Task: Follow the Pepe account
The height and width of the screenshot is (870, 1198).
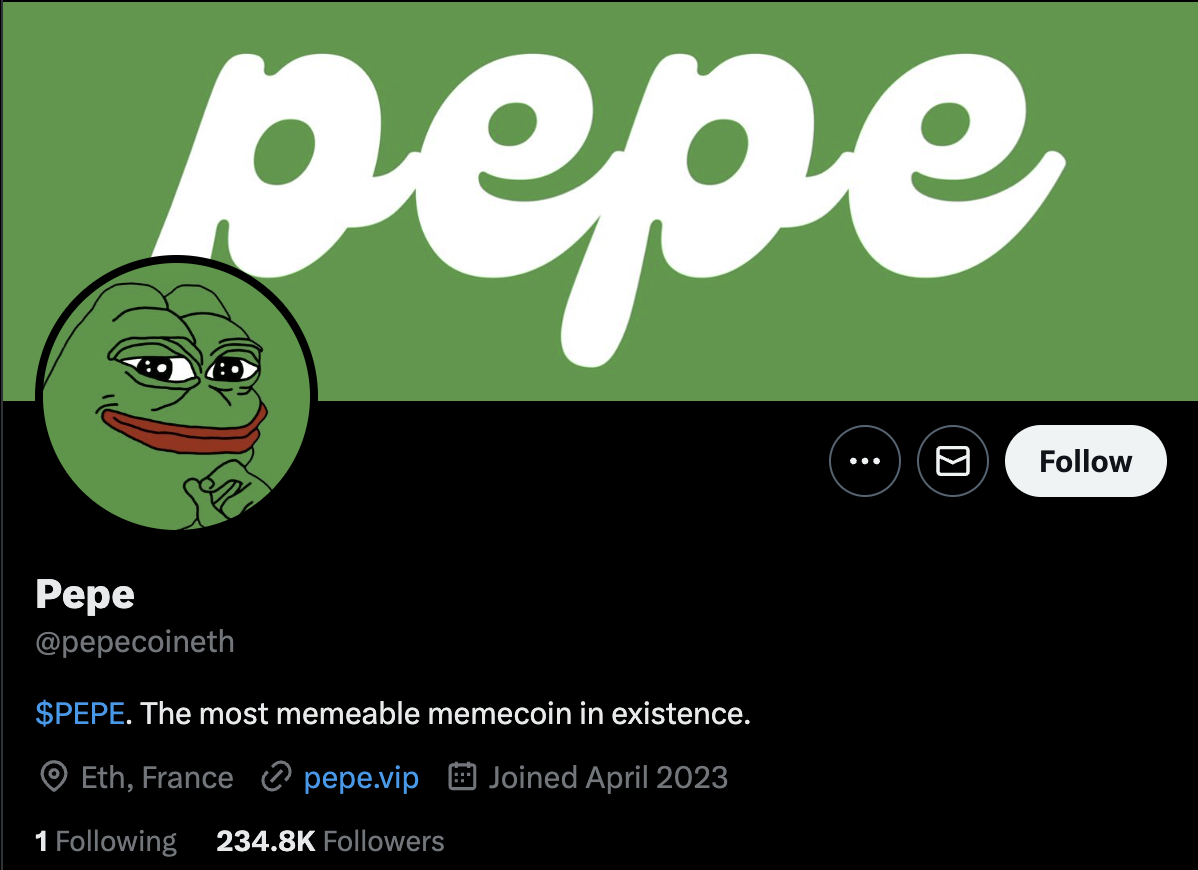Action: click(x=1085, y=461)
